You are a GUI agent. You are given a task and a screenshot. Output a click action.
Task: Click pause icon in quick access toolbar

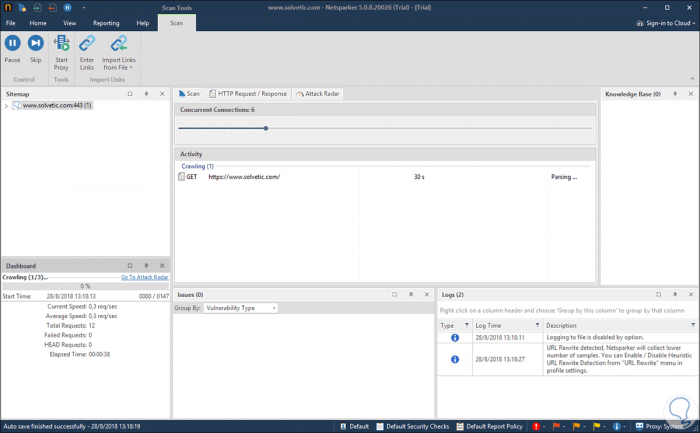pyautogui.click(x=67, y=8)
